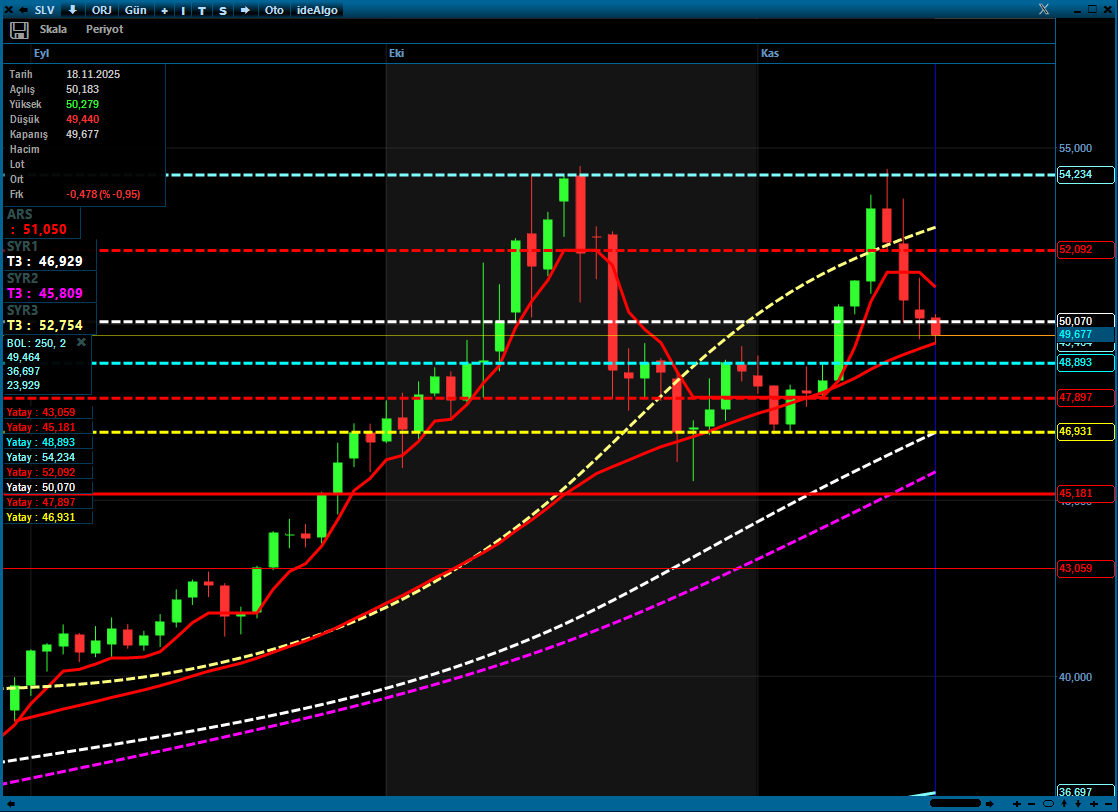
Task: Click the ORJ toolbar button
Action: tap(102, 10)
